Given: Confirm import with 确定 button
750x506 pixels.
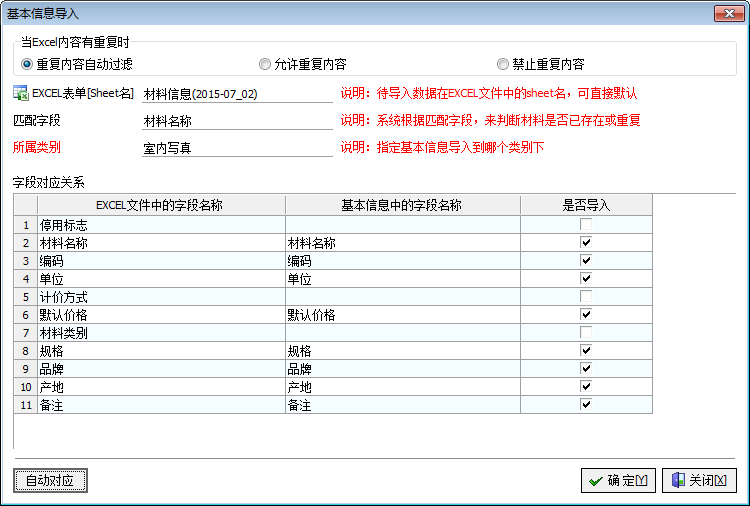Looking at the screenshot, I should point(618,481).
